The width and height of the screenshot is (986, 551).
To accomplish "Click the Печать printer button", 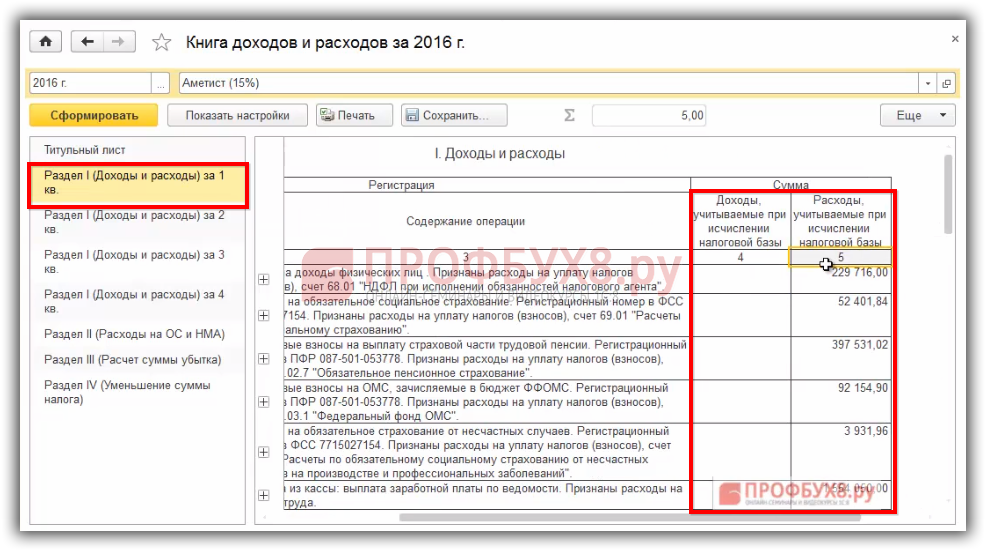I will pyautogui.click(x=346, y=115).
